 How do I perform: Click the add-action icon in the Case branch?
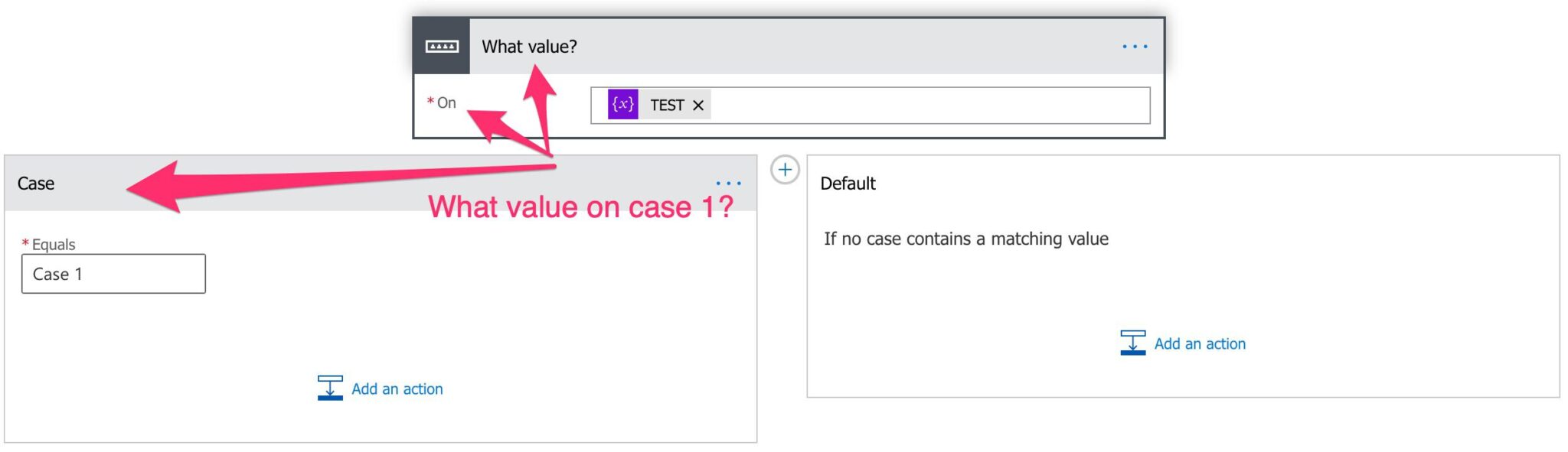point(330,388)
